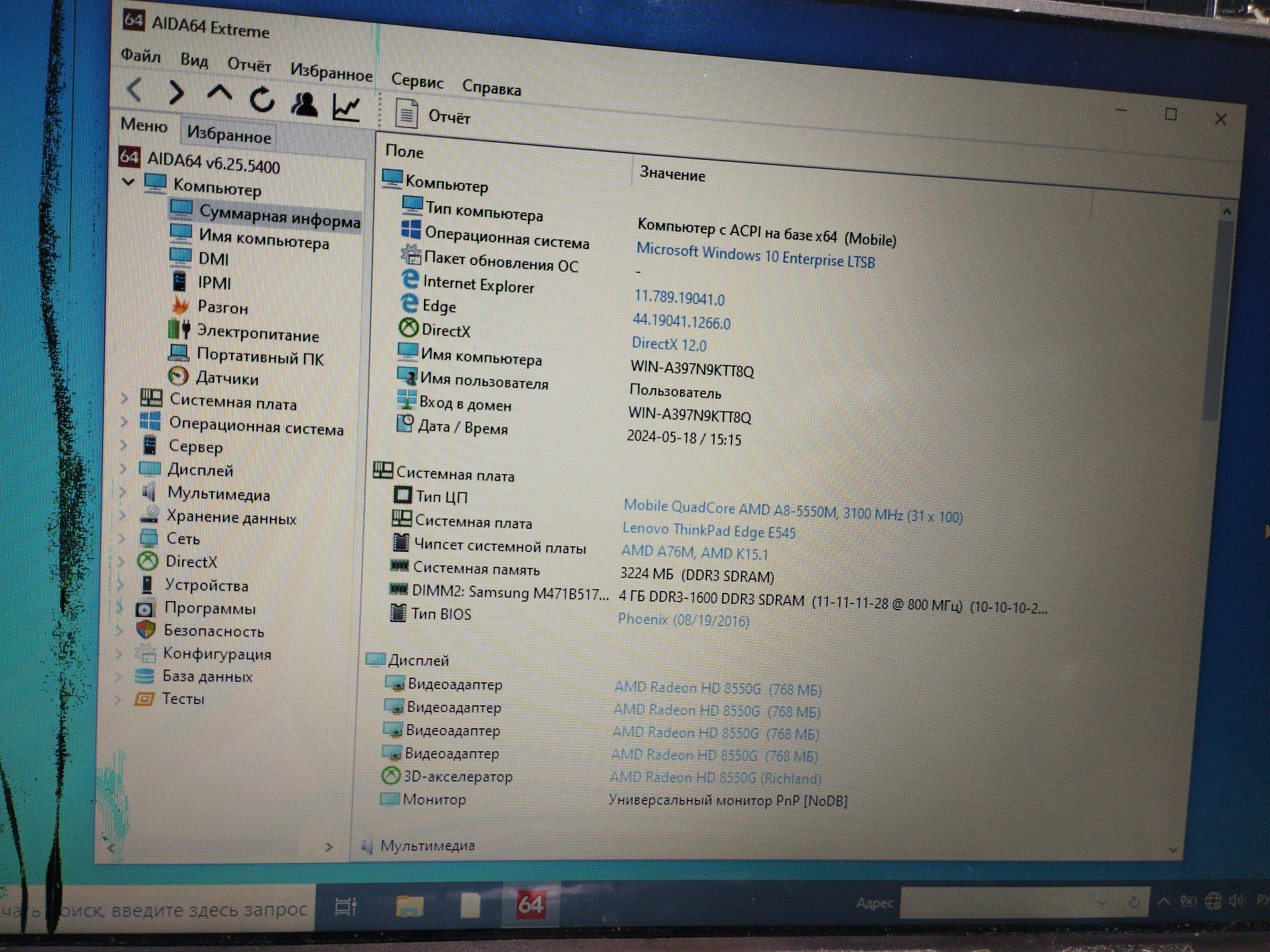This screenshot has height=952, width=1270.
Task: Click the Программы sidebar icon
Action: pos(145,608)
